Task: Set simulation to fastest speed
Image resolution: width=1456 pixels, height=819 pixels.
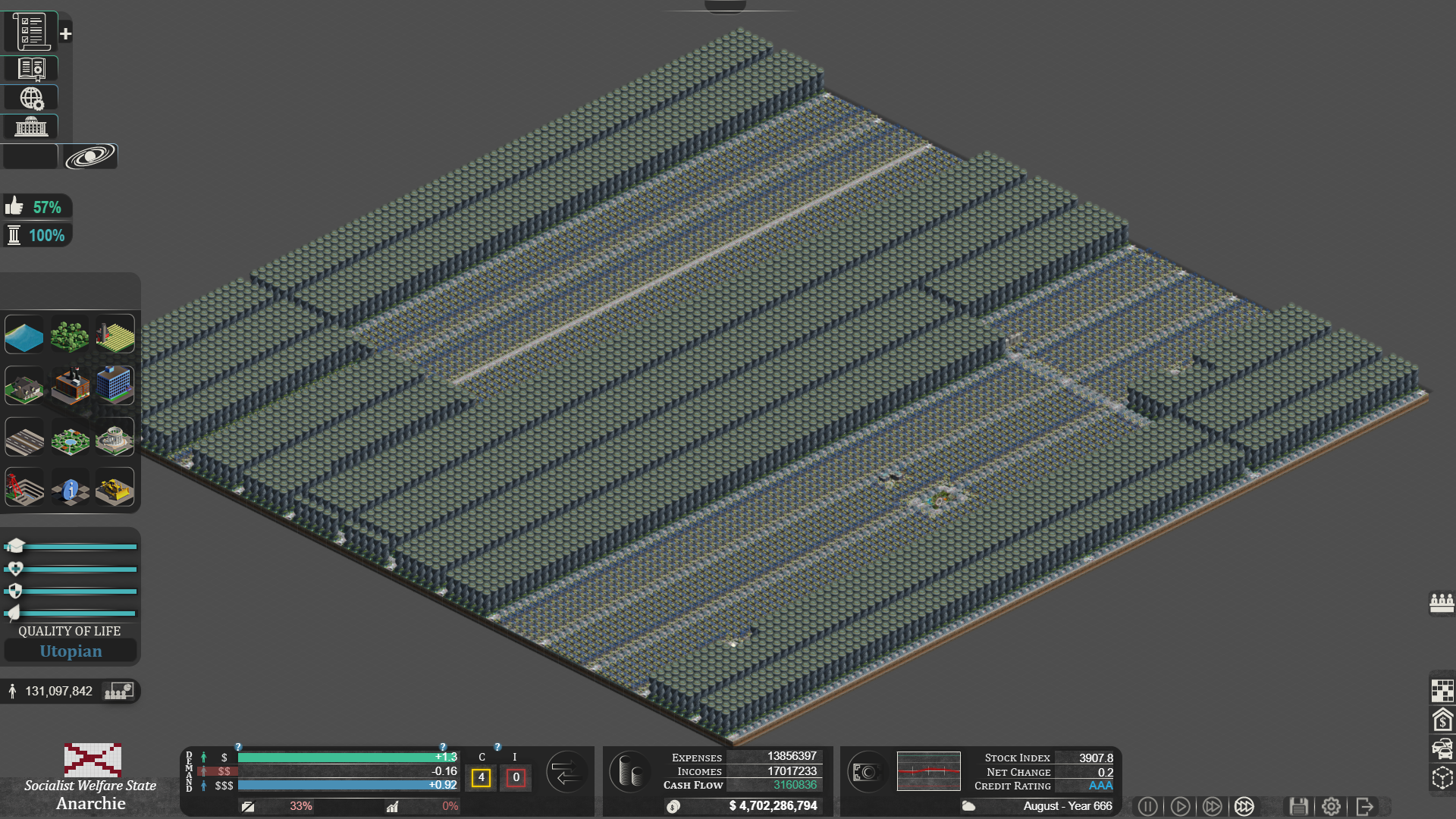Action: pos(1244,806)
